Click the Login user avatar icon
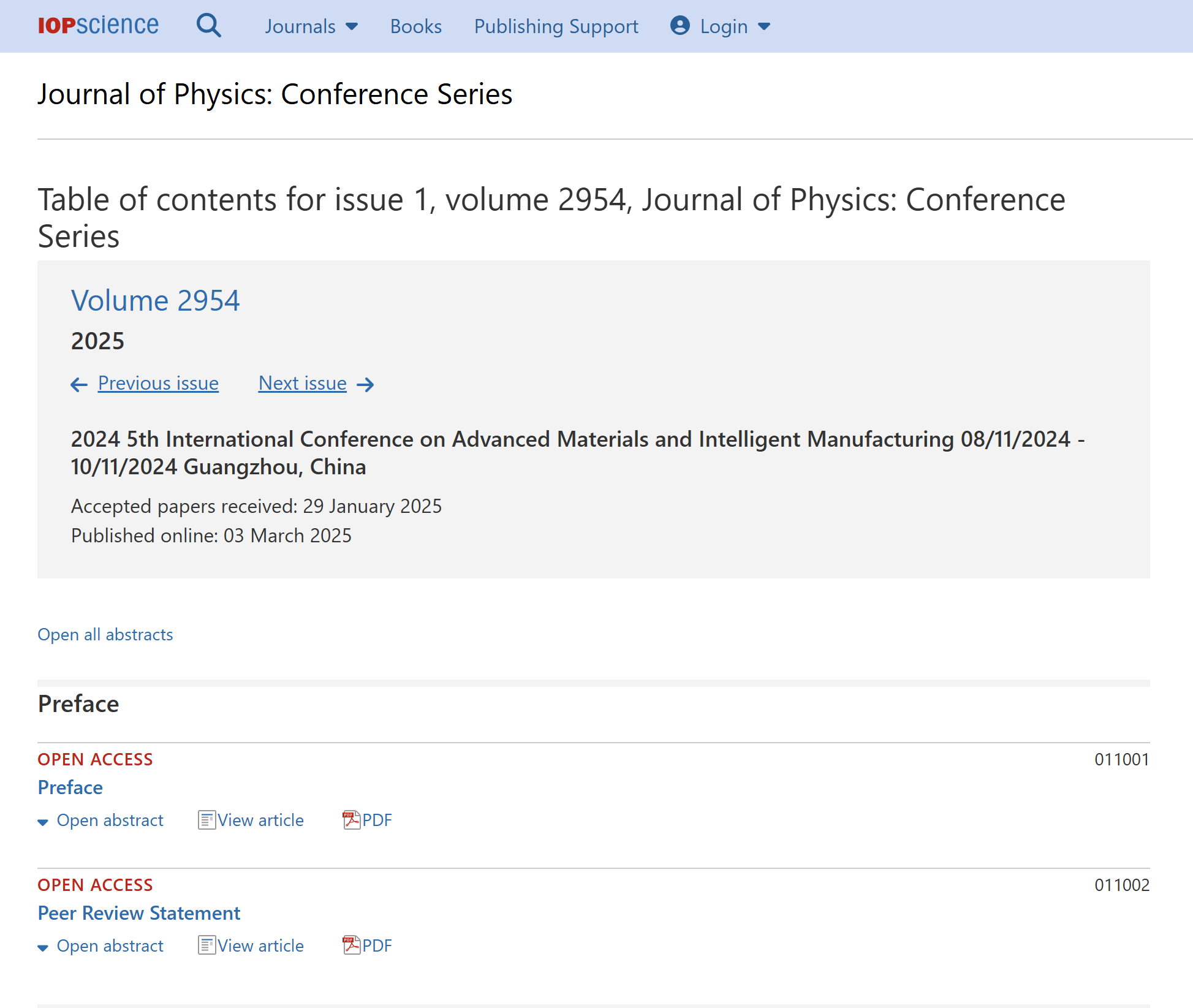This screenshot has height=1008, width=1193. tap(680, 26)
